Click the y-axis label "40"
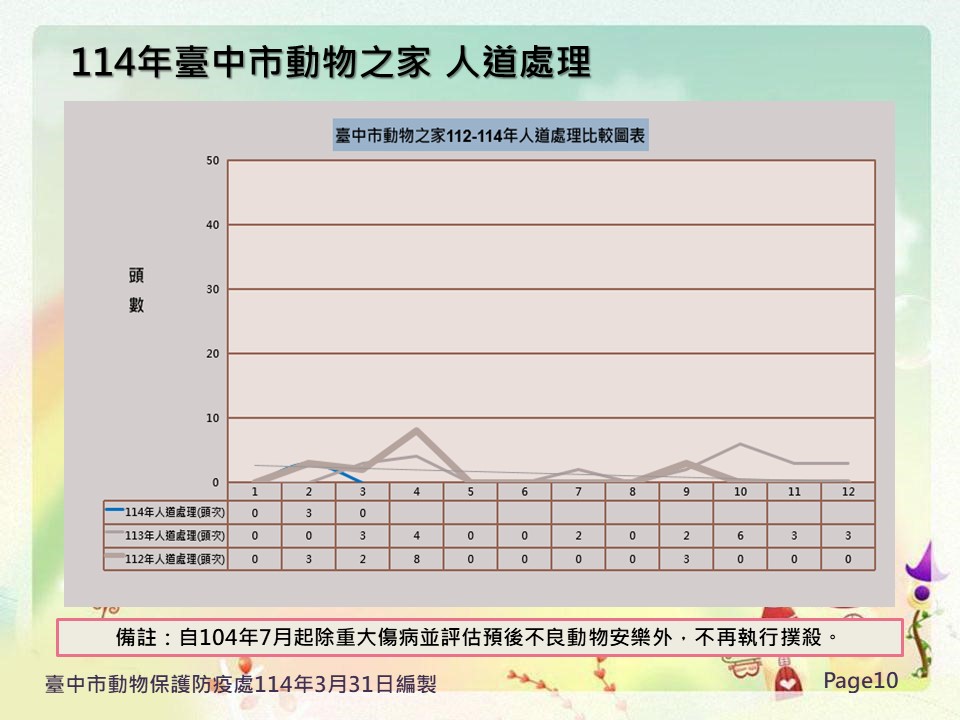Screen dimensions: 960x720 pos(212,225)
